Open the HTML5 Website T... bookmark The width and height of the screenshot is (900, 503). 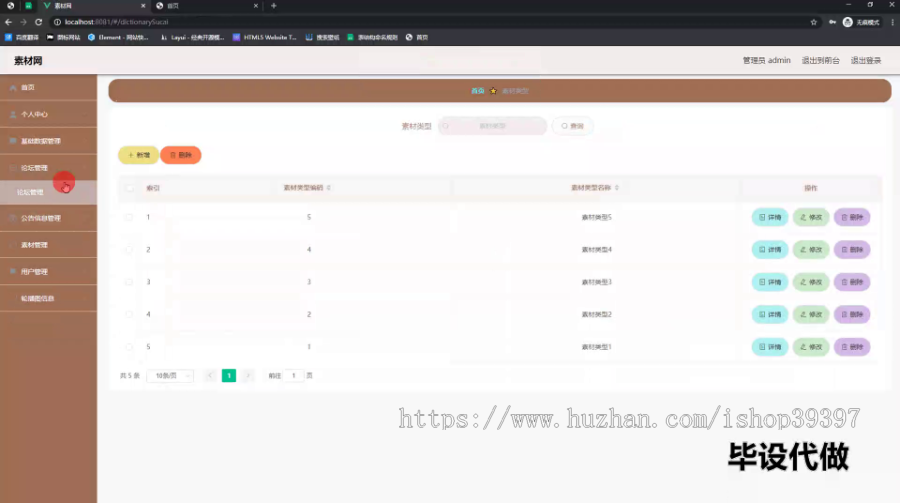[x=265, y=37]
